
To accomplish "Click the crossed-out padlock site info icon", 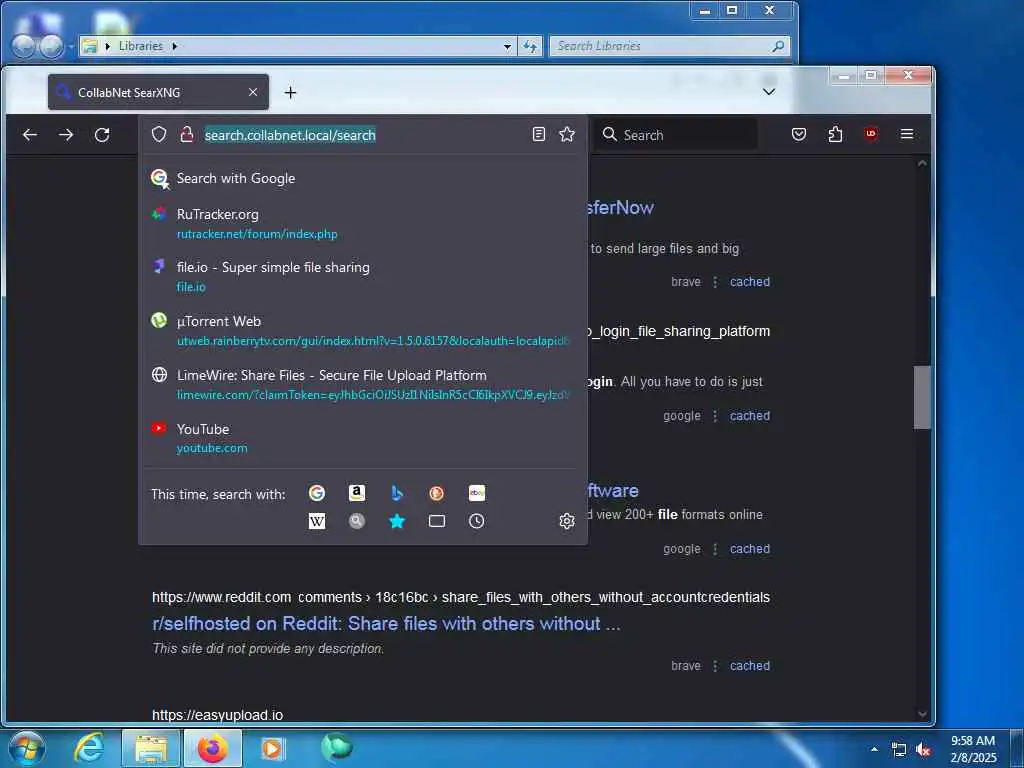I will 187,135.
